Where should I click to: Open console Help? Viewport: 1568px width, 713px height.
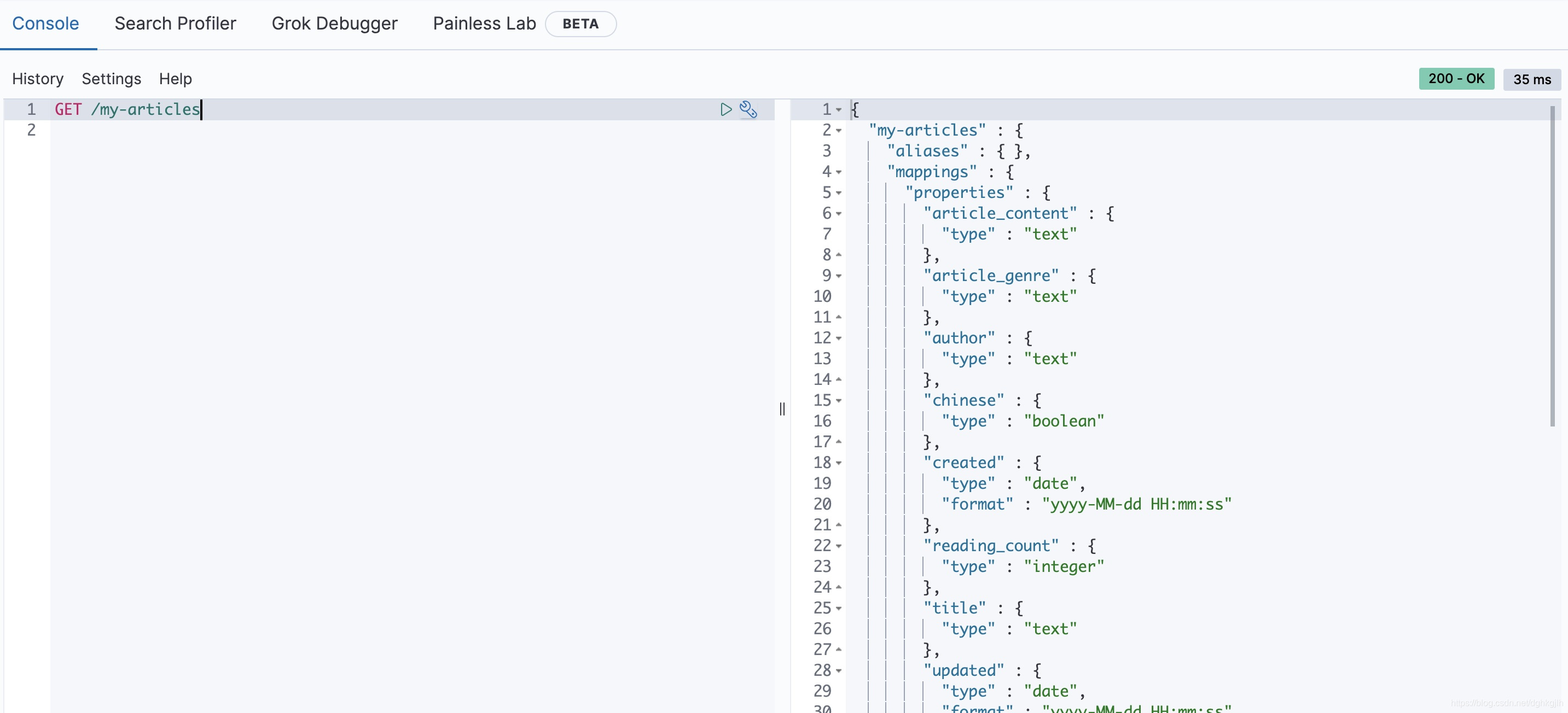pyautogui.click(x=175, y=79)
